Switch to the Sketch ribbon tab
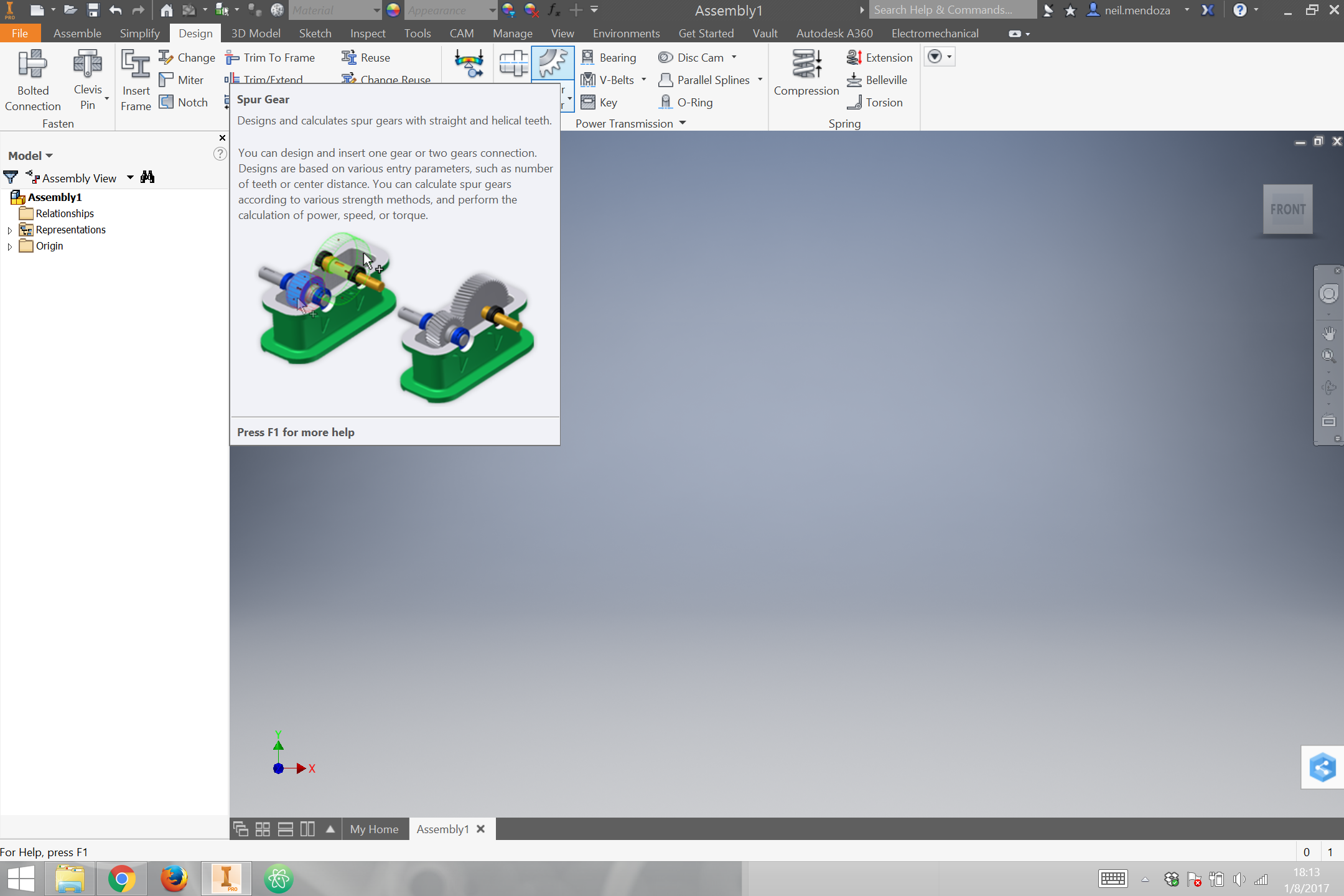The width and height of the screenshot is (1344, 896). (x=315, y=33)
